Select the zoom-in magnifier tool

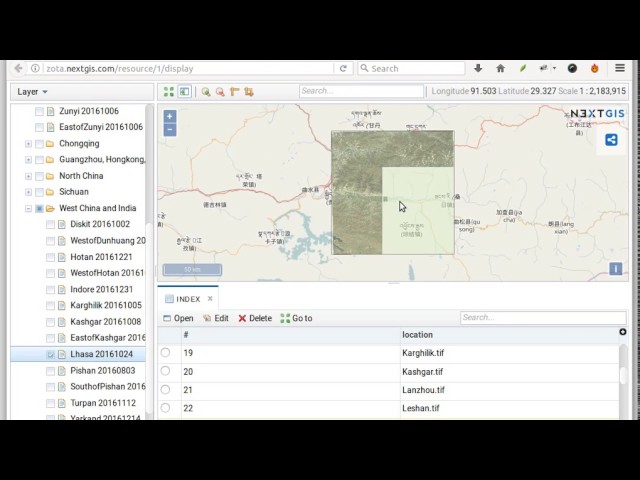click(206, 92)
